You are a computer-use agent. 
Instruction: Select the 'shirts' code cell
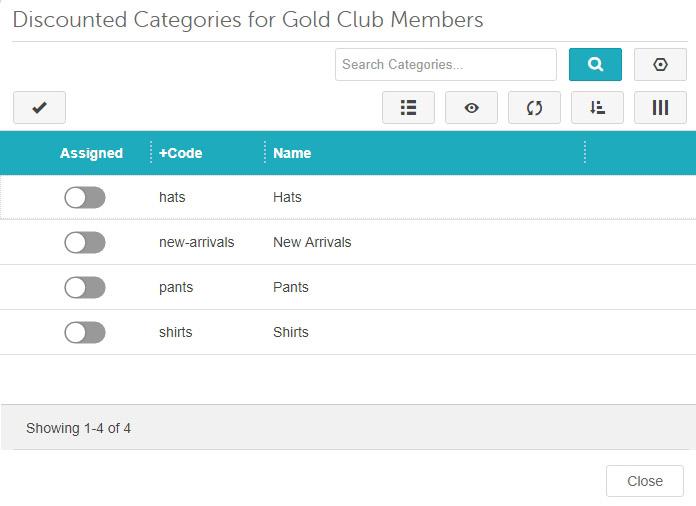[176, 332]
